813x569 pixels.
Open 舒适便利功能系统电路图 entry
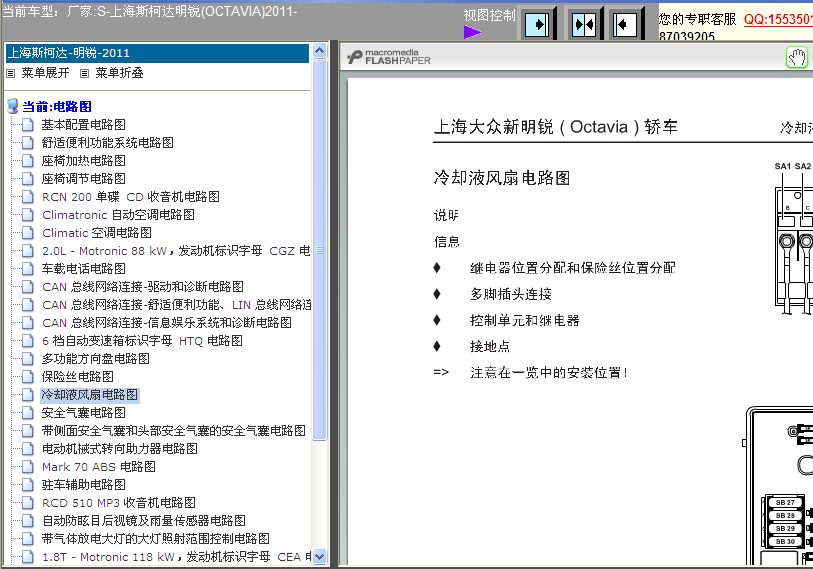[x=107, y=143]
